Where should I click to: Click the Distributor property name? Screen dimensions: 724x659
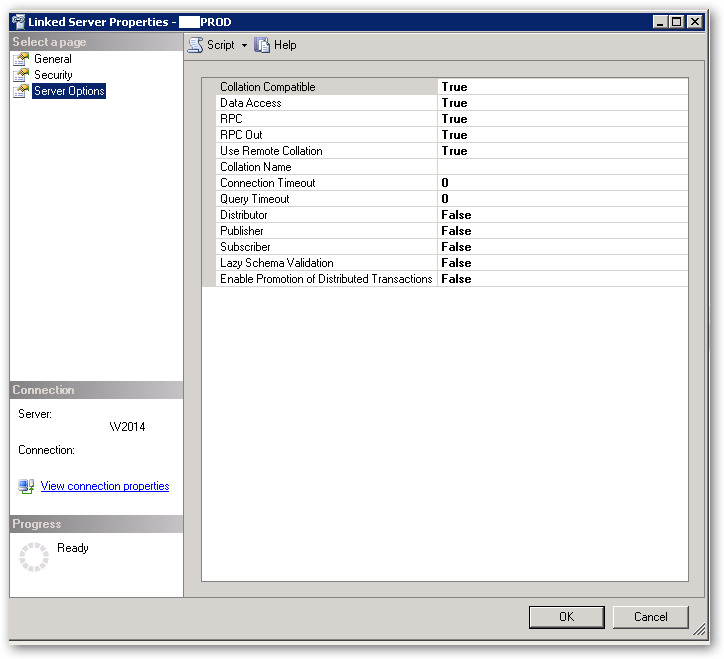coord(243,215)
